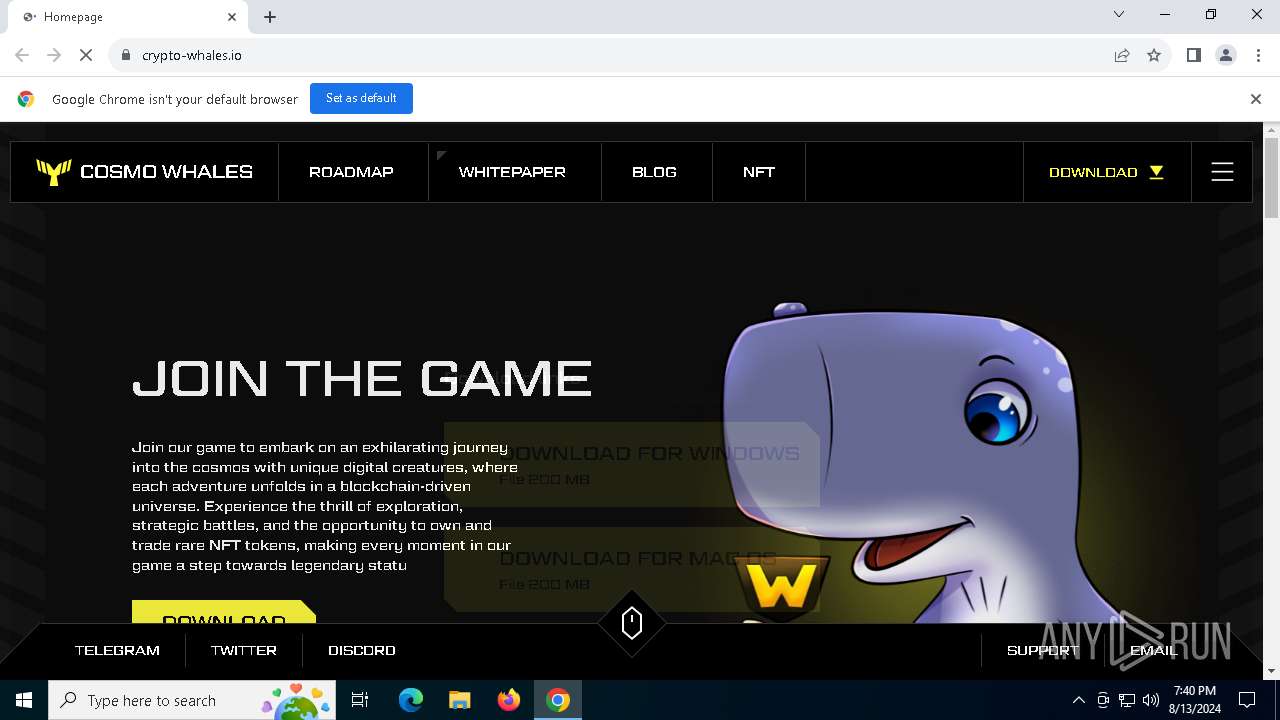Dismiss the default browser notification bar
Image resolution: width=1280 pixels, height=720 pixels.
tap(1255, 99)
